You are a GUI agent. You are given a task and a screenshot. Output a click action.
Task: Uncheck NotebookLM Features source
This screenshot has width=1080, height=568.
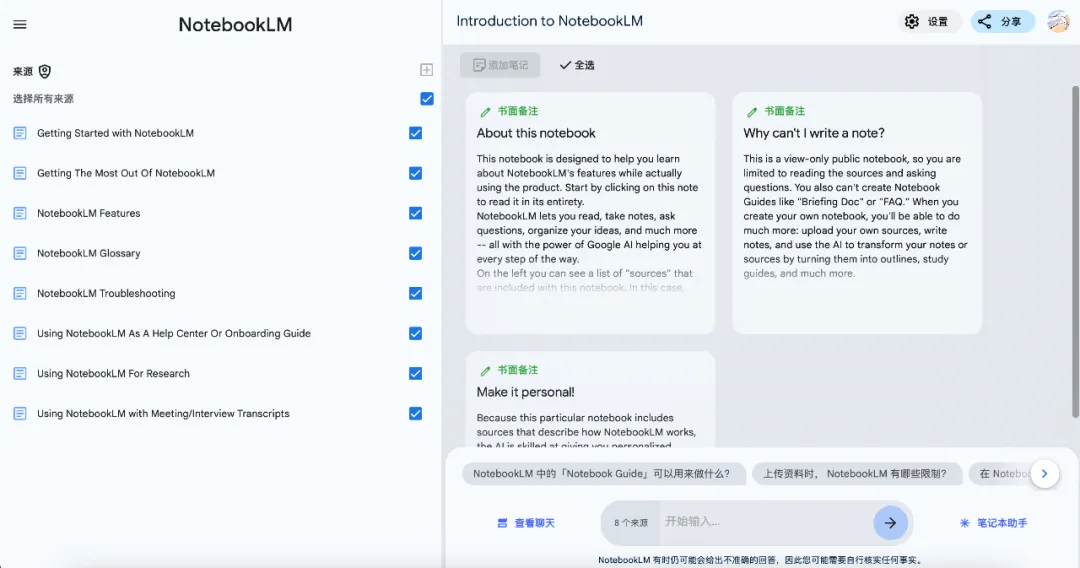(x=415, y=213)
